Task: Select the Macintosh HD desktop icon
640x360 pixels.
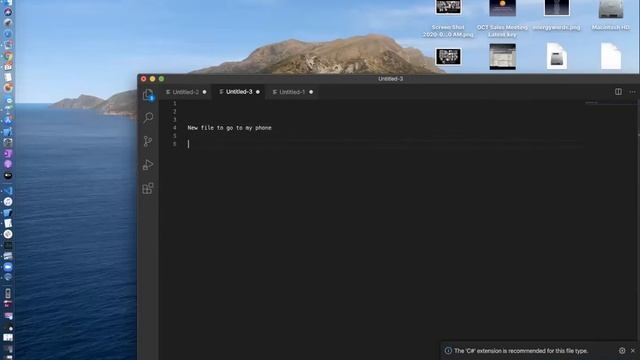Action: [611, 16]
